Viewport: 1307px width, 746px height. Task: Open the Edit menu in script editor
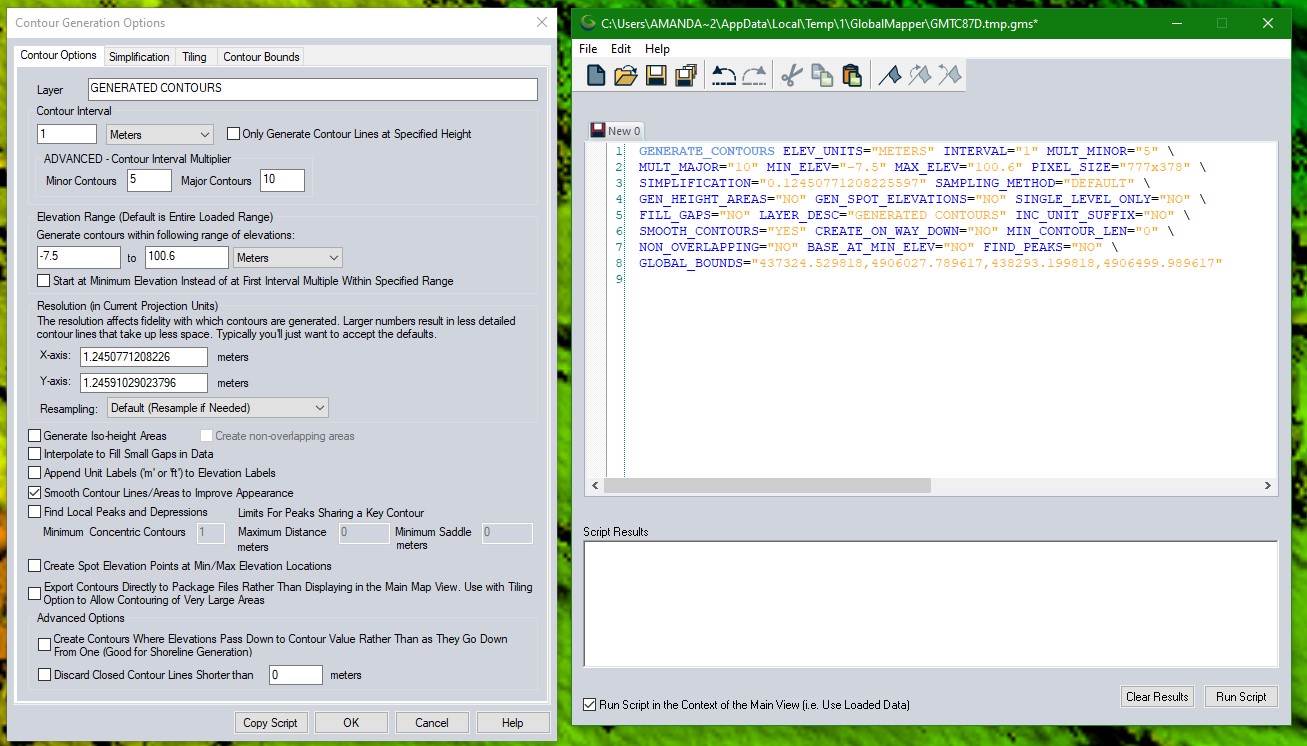tap(621, 49)
